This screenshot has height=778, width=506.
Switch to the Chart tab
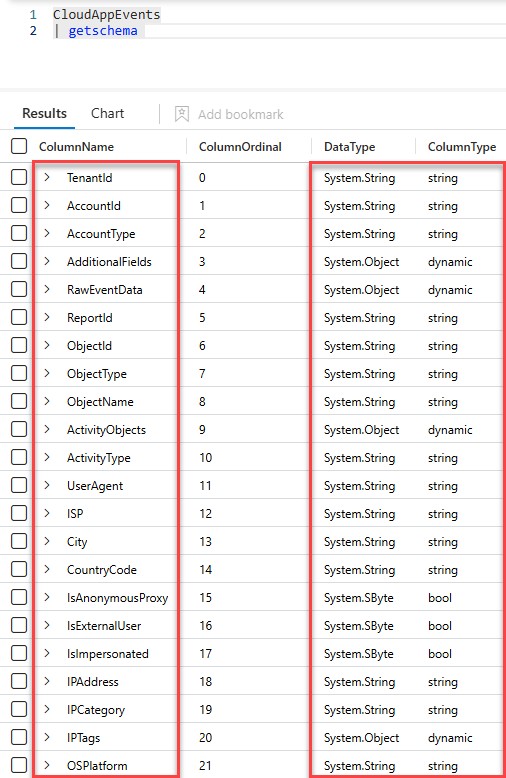coord(107,114)
